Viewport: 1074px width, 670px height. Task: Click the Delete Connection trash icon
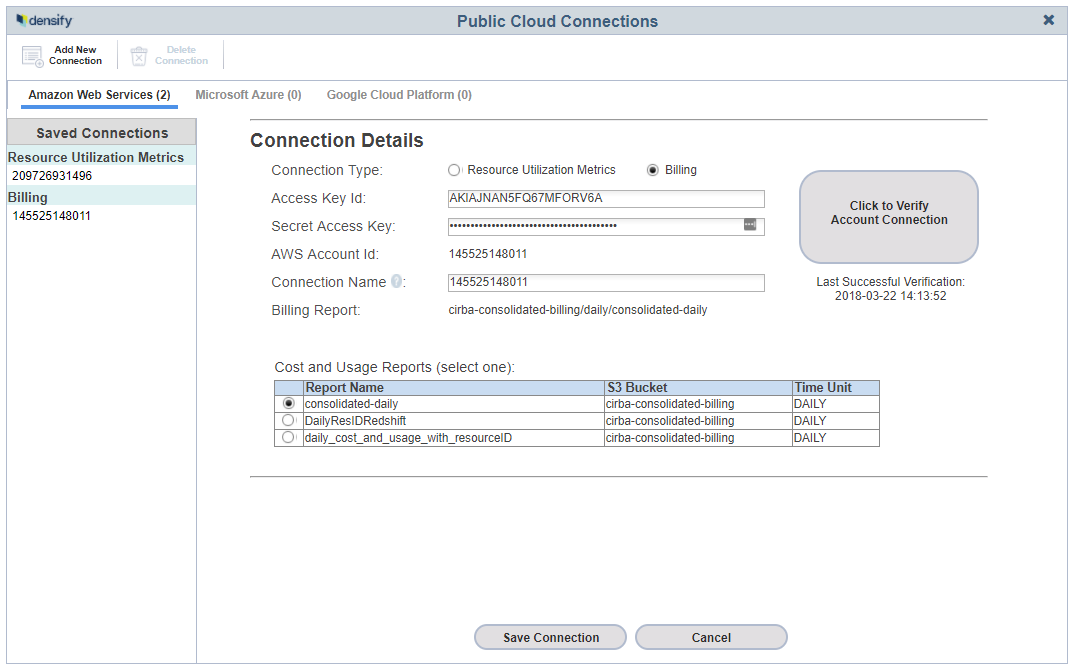139,56
